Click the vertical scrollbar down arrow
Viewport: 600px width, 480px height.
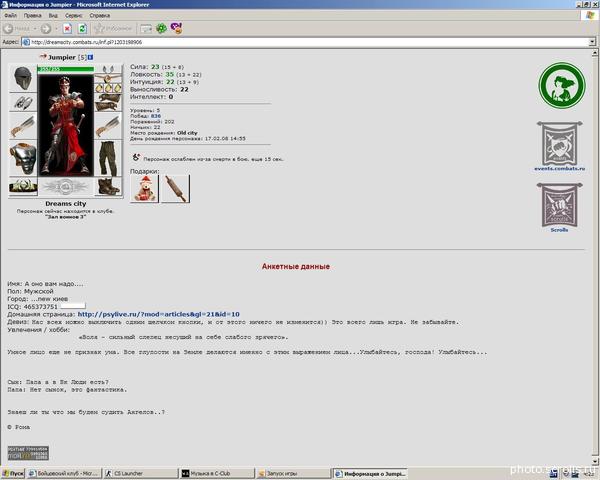[595, 461]
